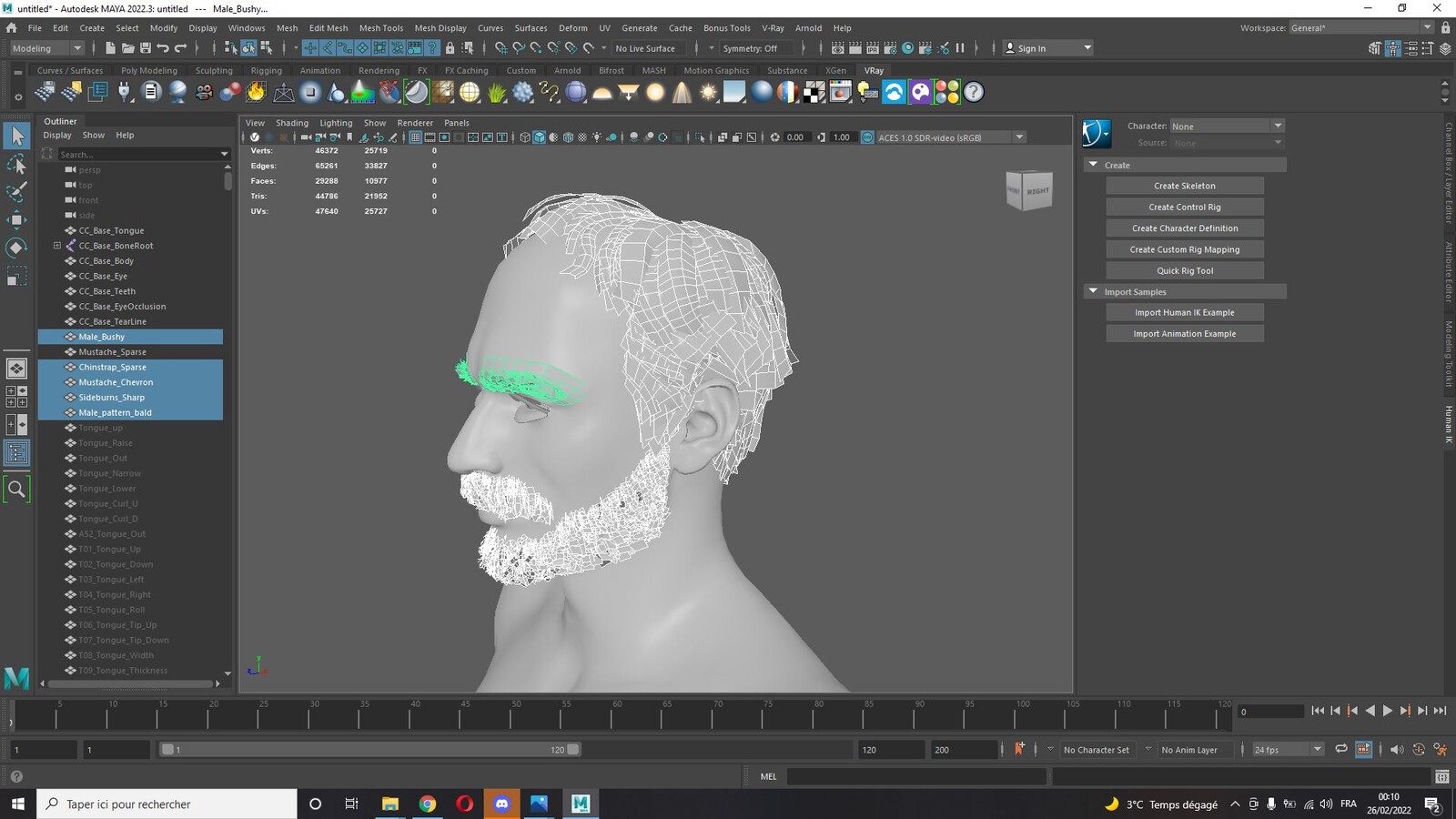The width and height of the screenshot is (1456, 819).
Task: Click the Quick Rig Tool button
Action: tap(1185, 270)
